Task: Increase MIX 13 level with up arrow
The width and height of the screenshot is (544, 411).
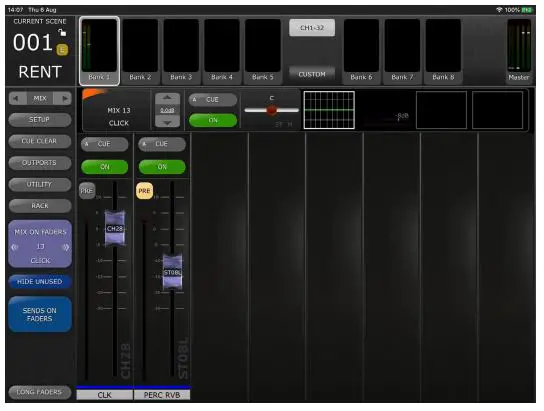Action: [x=168, y=99]
